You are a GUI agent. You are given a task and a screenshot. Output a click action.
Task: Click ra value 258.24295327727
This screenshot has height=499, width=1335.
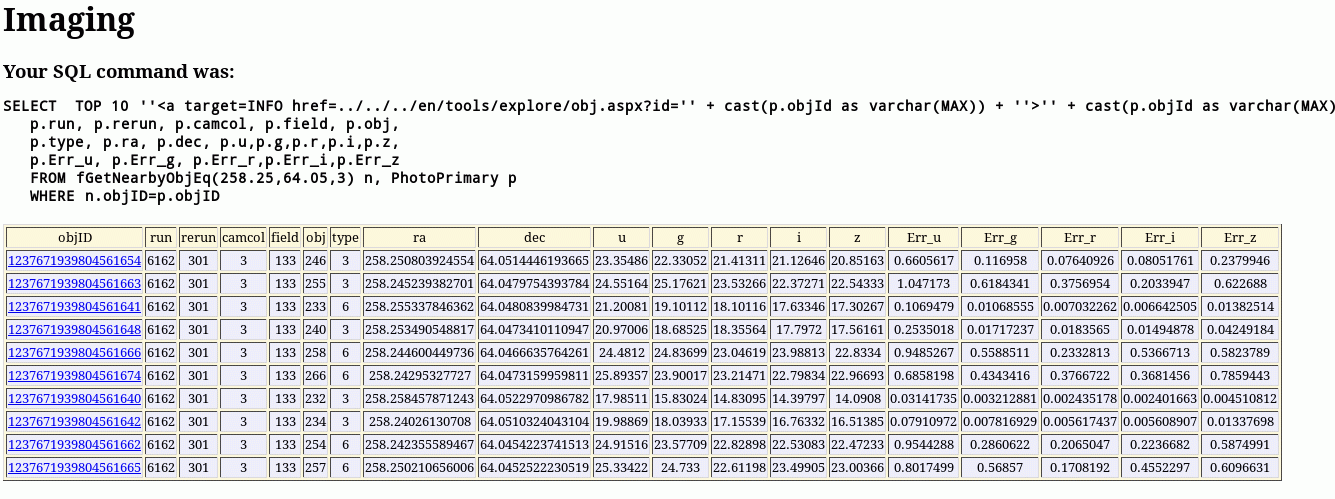[419, 375]
